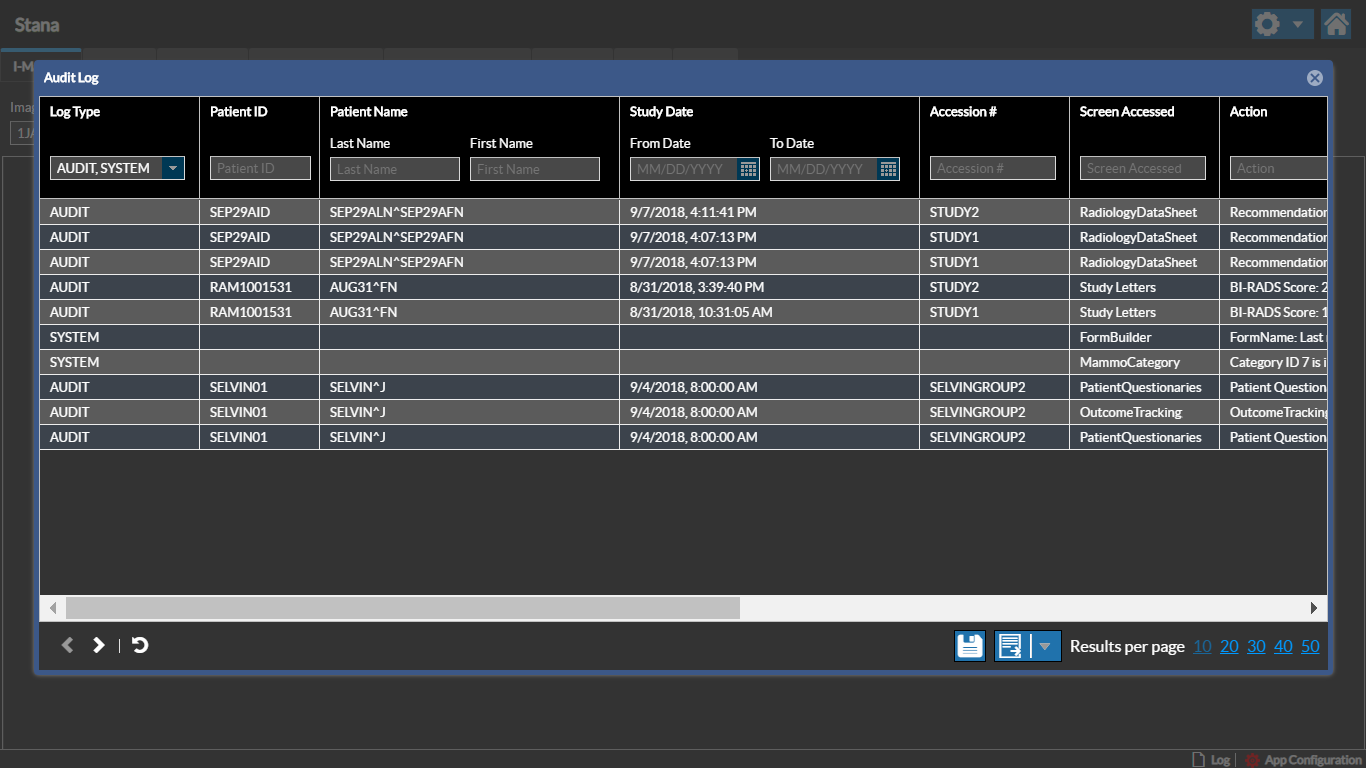Image resolution: width=1366 pixels, height=768 pixels.
Task: Click the horizontal scrollbar thumb
Action: [402, 608]
